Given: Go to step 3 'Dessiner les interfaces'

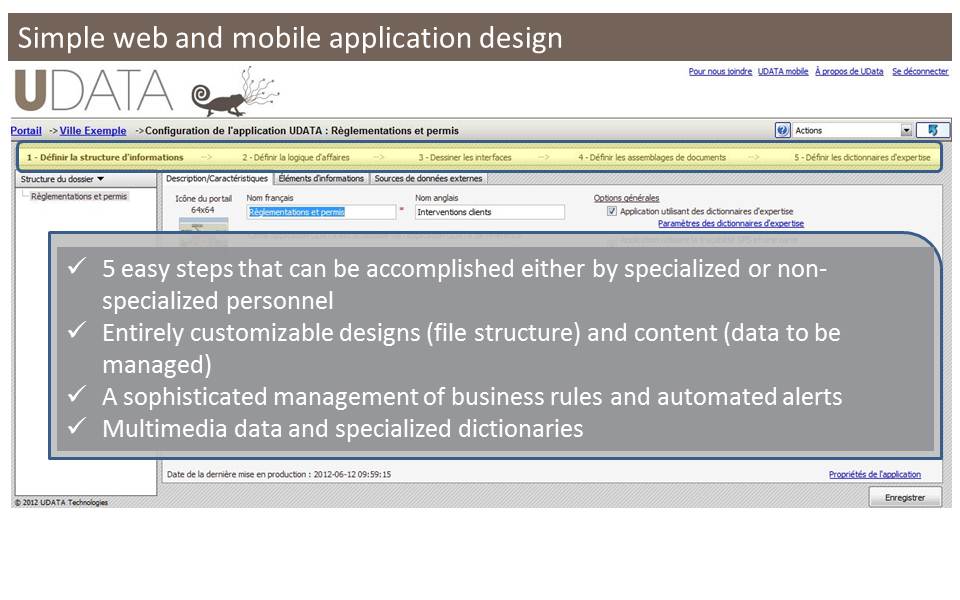Looking at the screenshot, I should [465, 157].
